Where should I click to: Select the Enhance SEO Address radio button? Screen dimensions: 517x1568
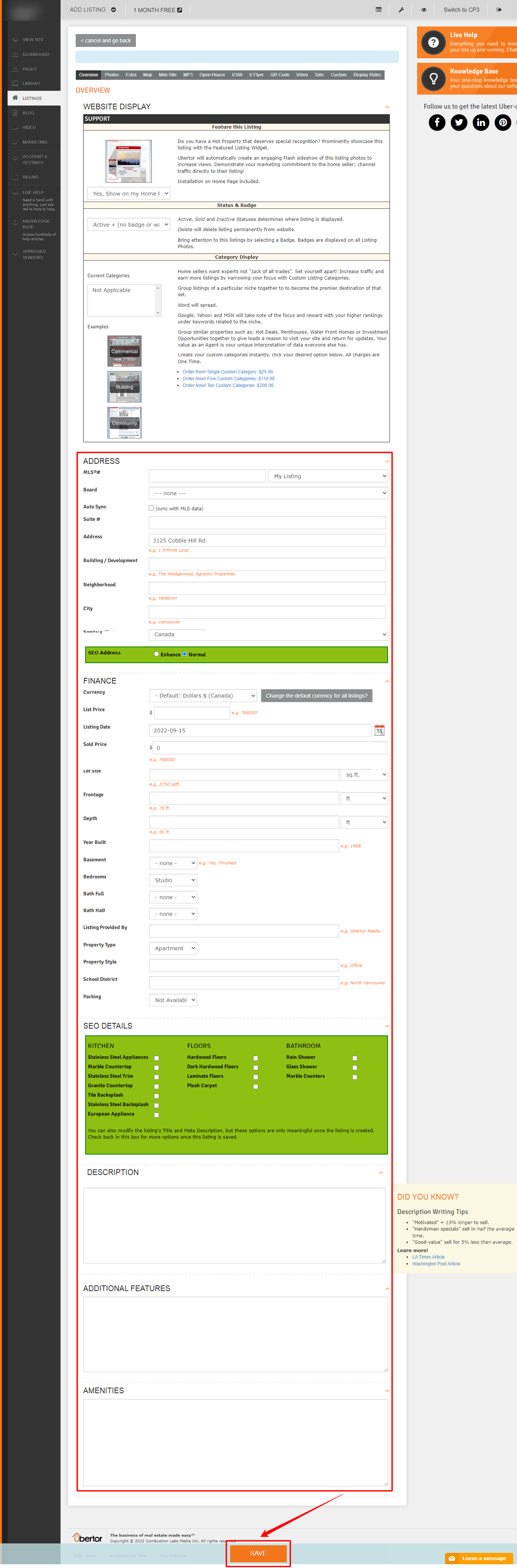pos(157,654)
